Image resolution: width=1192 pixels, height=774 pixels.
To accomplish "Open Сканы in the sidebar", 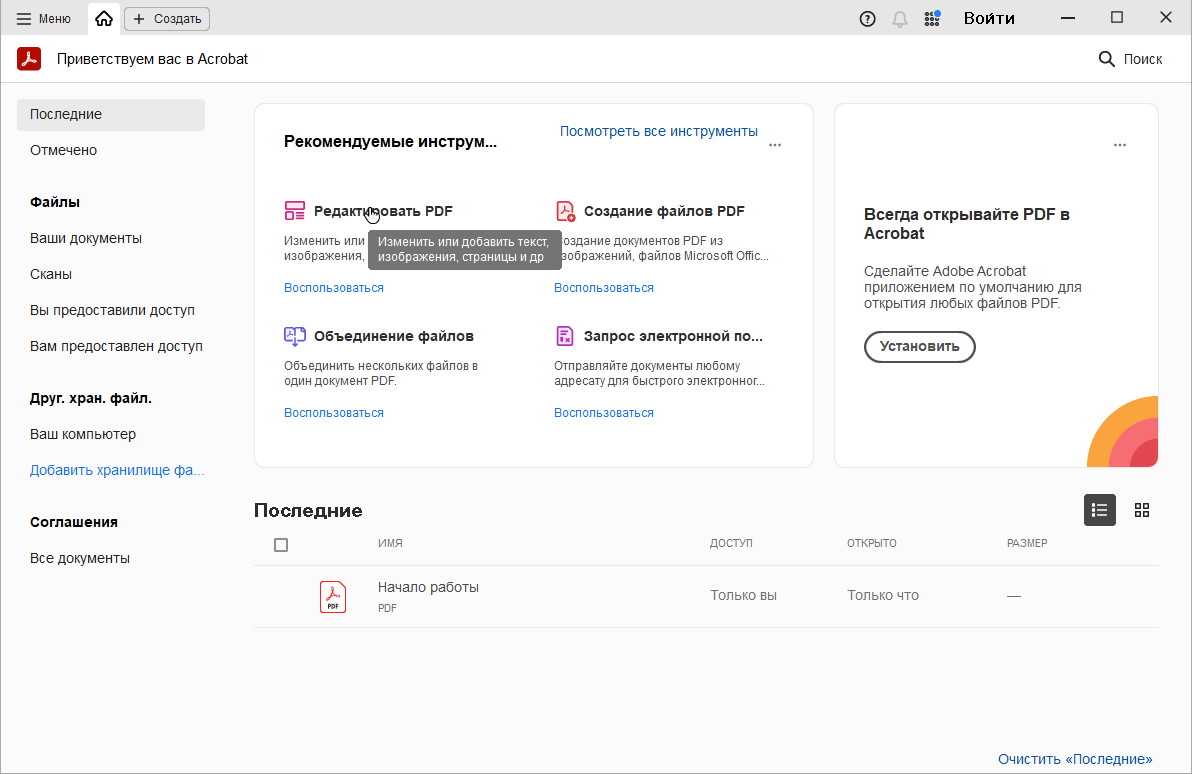I will pos(51,274).
